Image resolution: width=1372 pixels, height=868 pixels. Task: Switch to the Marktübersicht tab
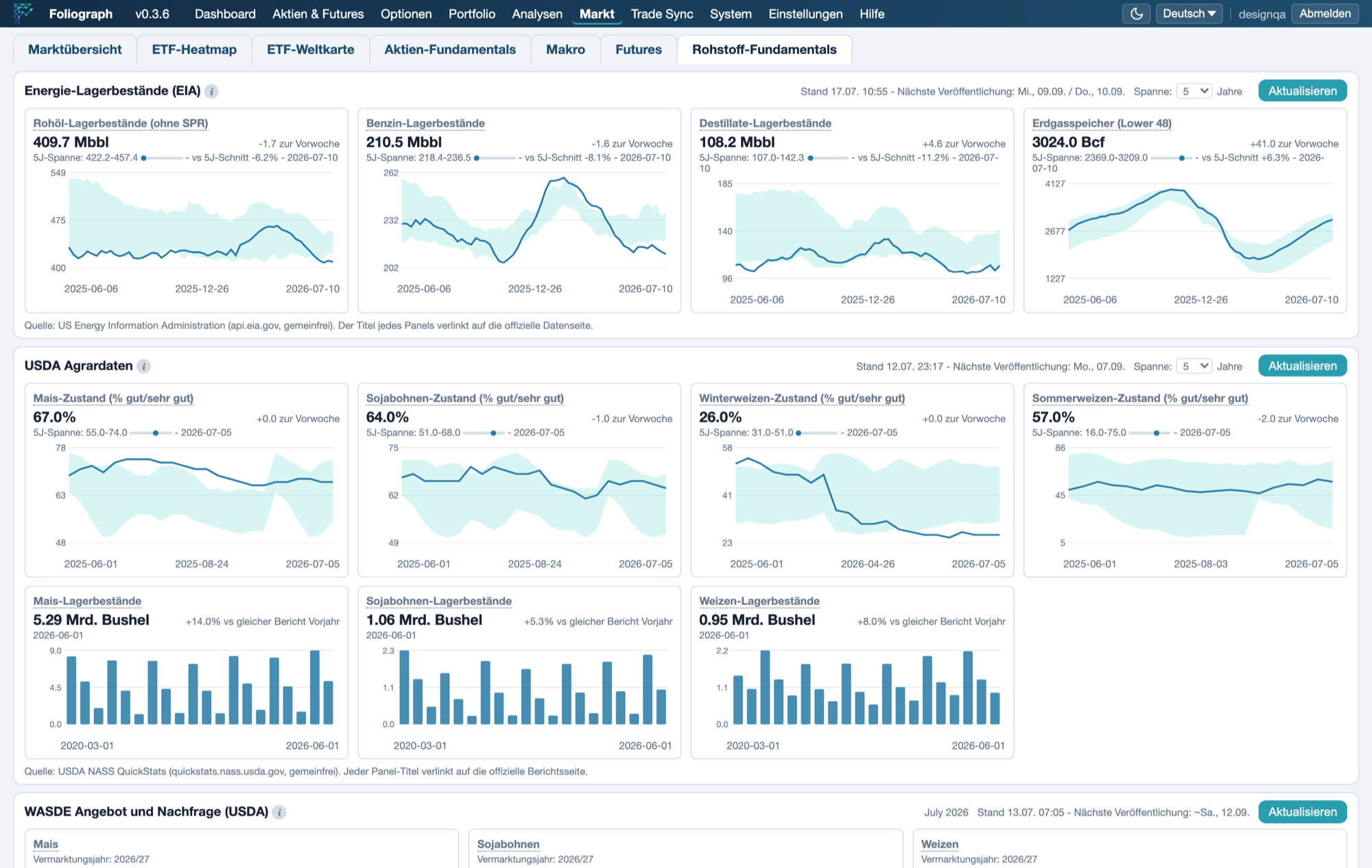click(75, 49)
